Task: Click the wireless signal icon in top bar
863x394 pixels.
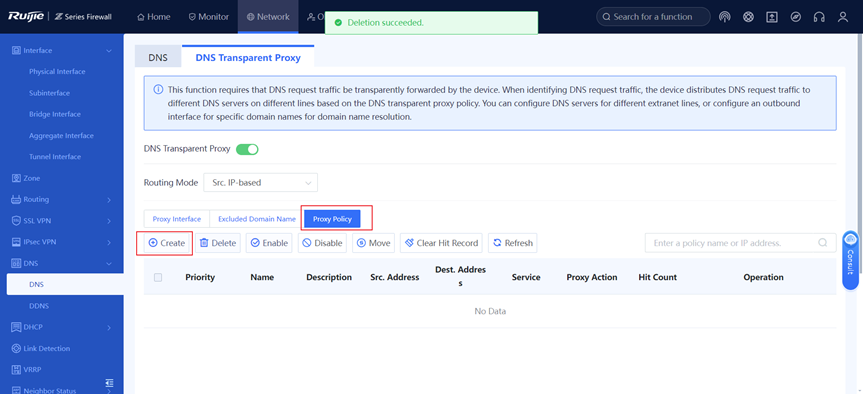Action: coord(725,17)
